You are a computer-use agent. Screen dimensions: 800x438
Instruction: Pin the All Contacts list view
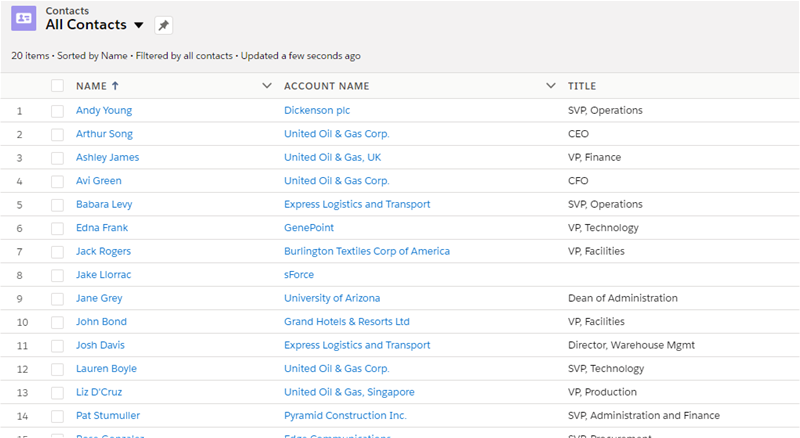pos(165,25)
